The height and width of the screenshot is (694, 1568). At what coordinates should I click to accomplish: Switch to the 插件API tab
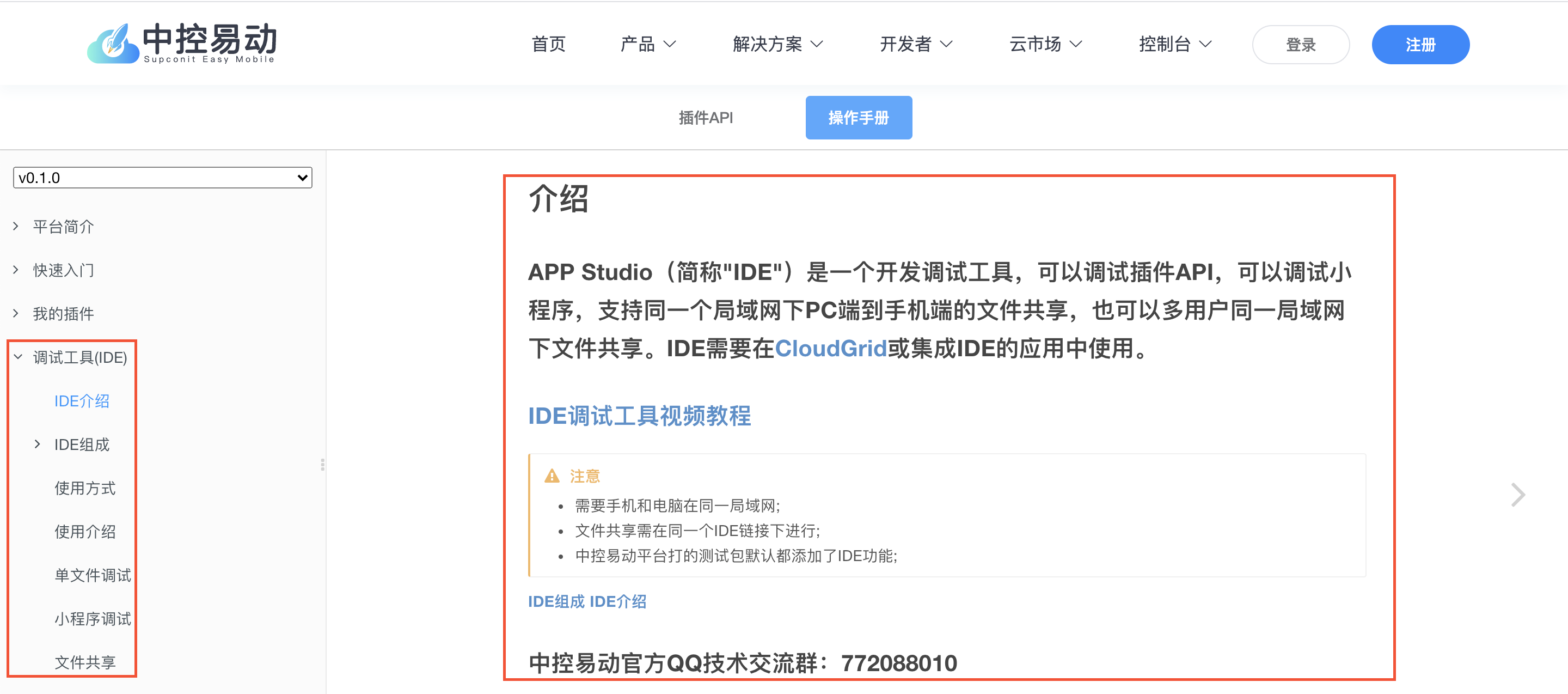pyautogui.click(x=706, y=118)
